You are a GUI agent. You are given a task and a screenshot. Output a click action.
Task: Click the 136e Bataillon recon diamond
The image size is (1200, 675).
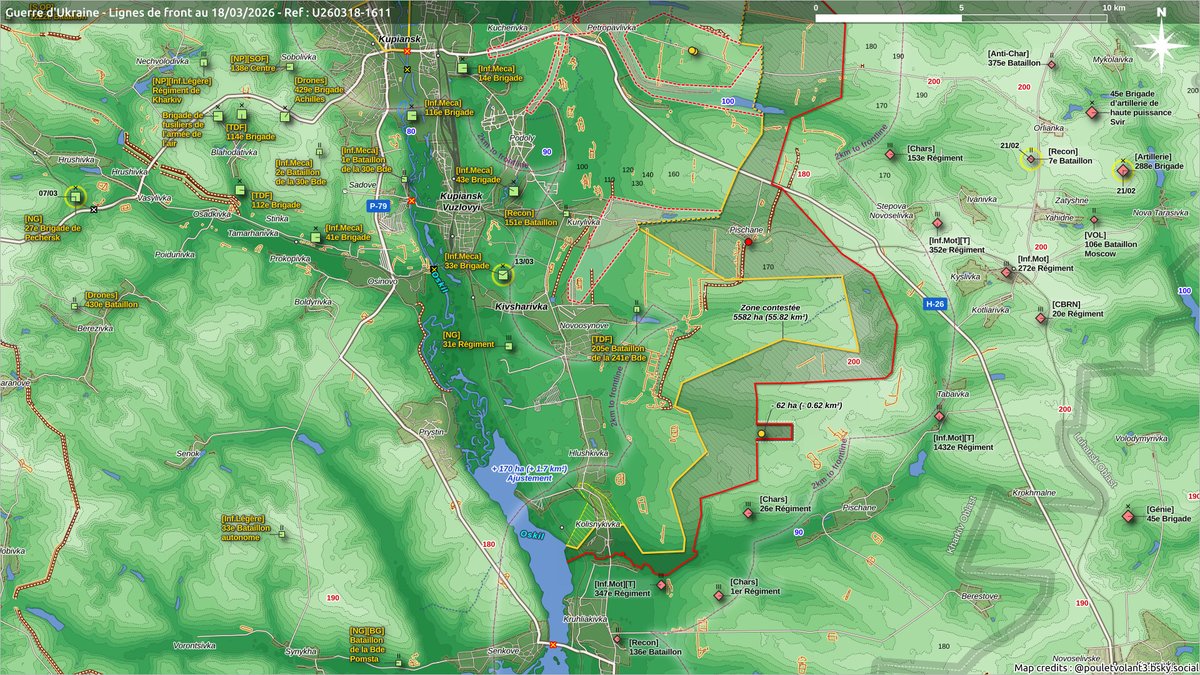point(617,640)
